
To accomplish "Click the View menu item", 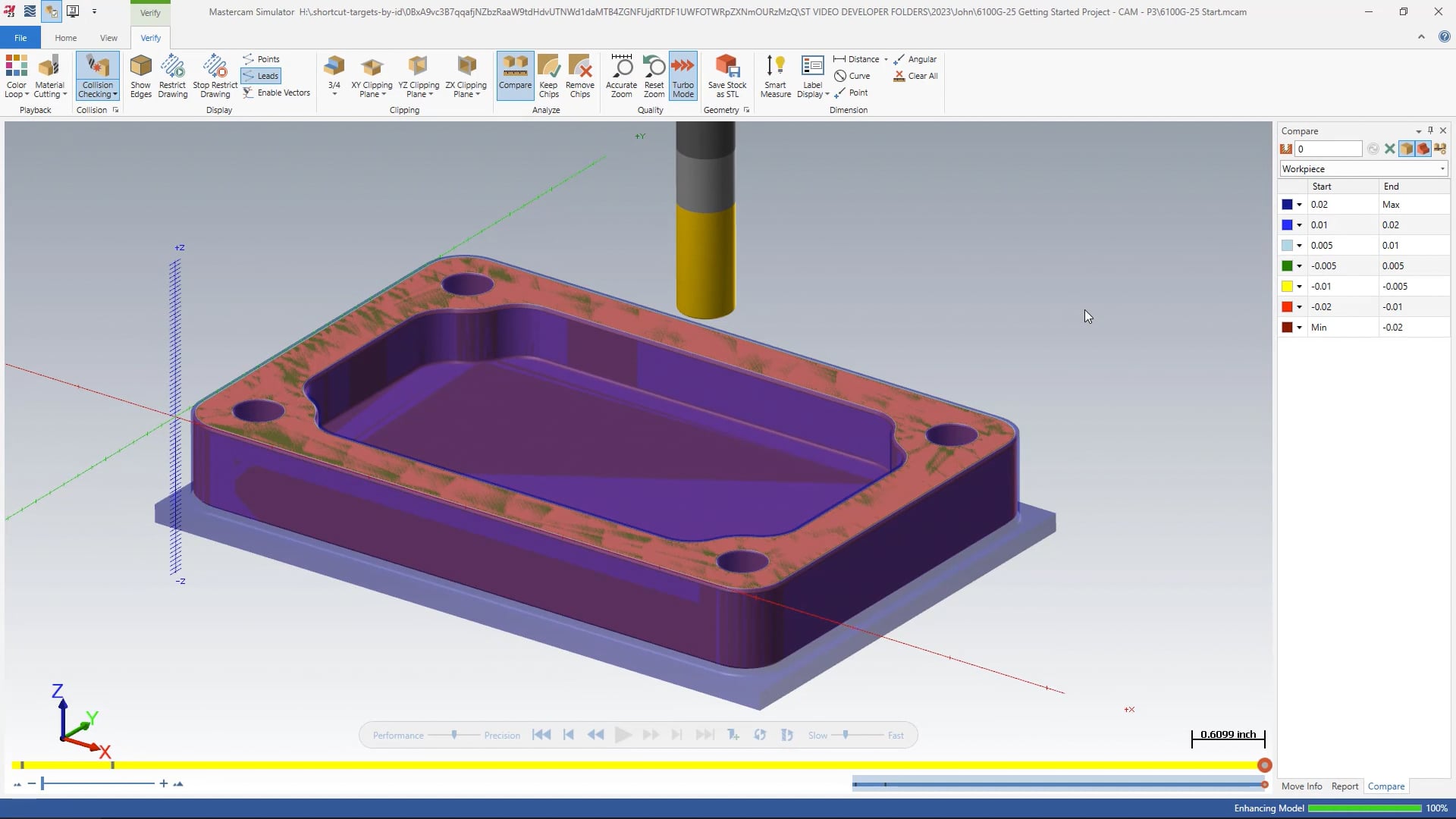I will click(109, 38).
